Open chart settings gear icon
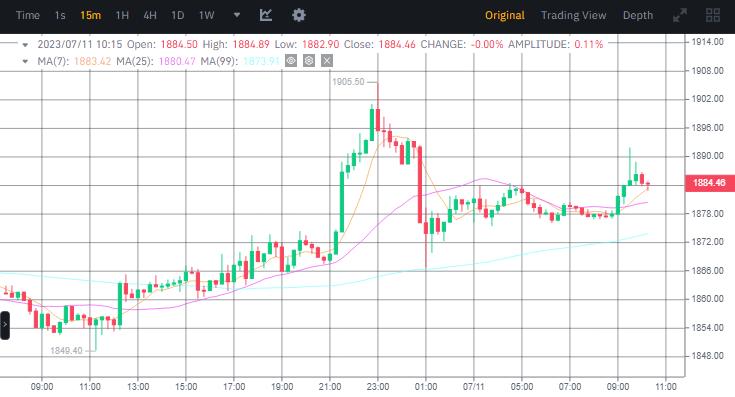 299,15
